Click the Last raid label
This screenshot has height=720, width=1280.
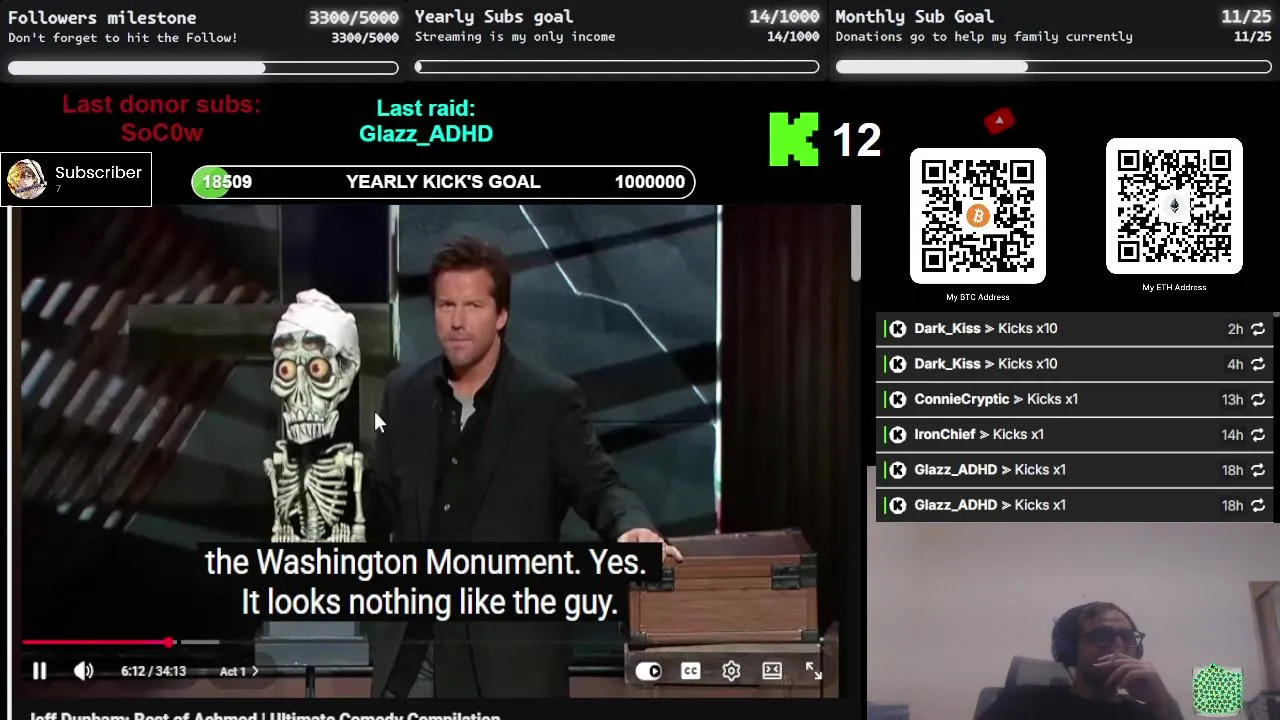[426, 108]
